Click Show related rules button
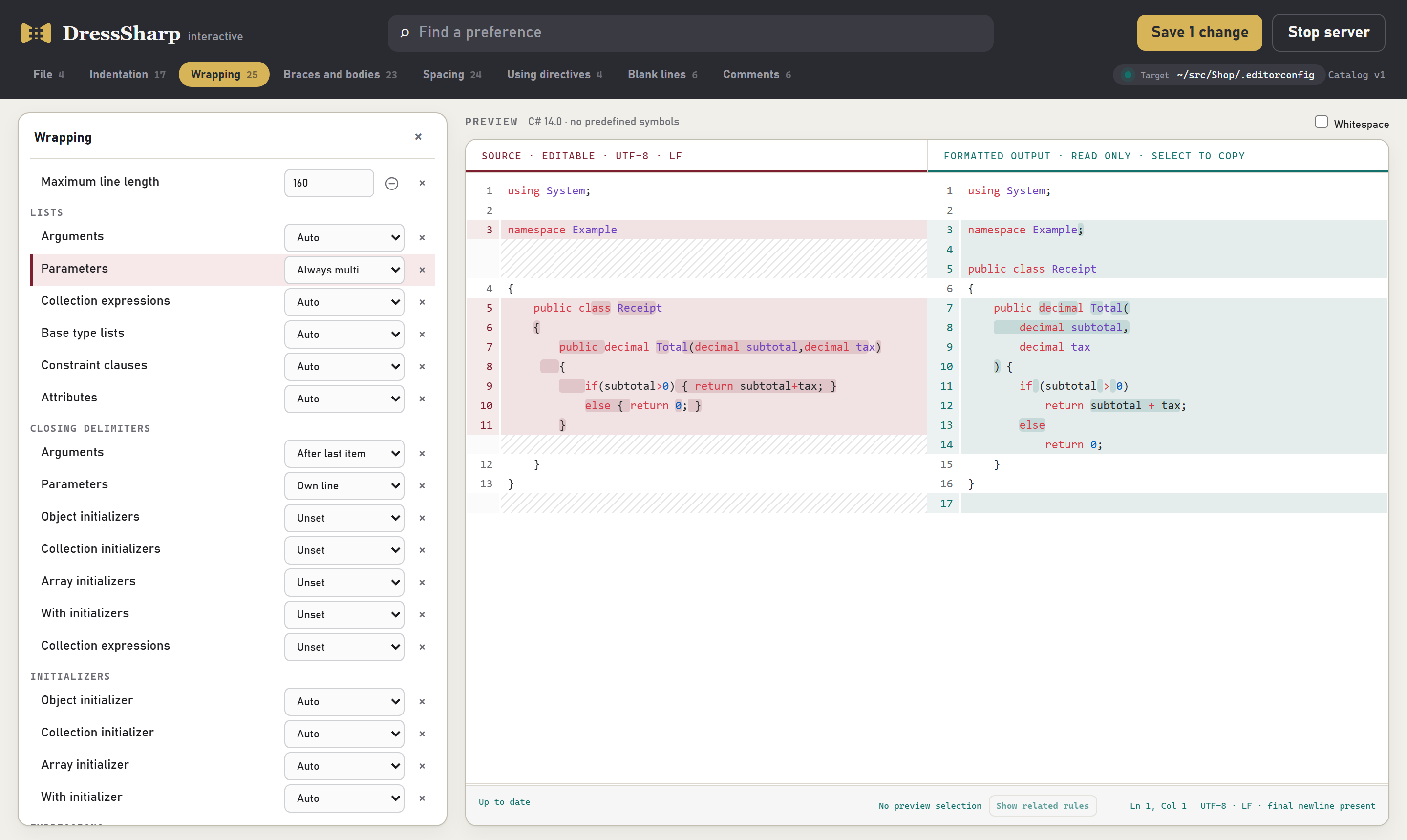The width and height of the screenshot is (1407, 840). [1043, 805]
